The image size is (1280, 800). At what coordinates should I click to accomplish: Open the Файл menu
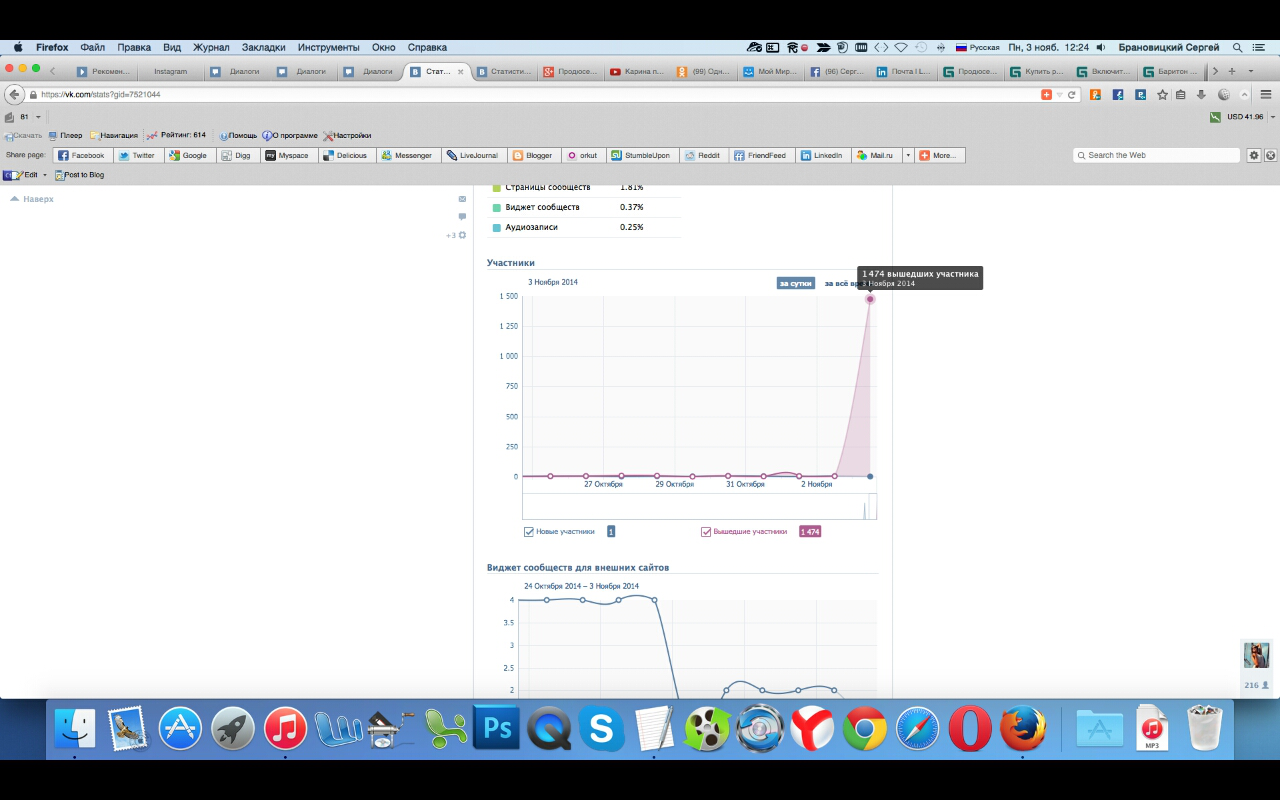click(93, 47)
